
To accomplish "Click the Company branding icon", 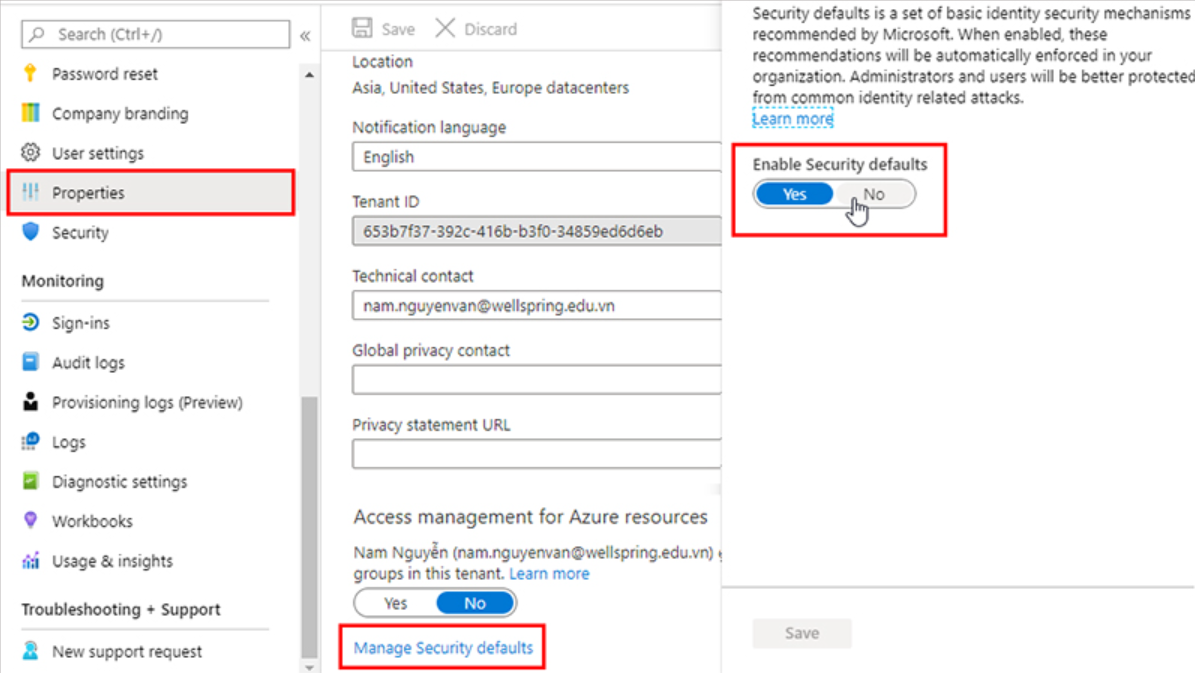I will click(30, 113).
